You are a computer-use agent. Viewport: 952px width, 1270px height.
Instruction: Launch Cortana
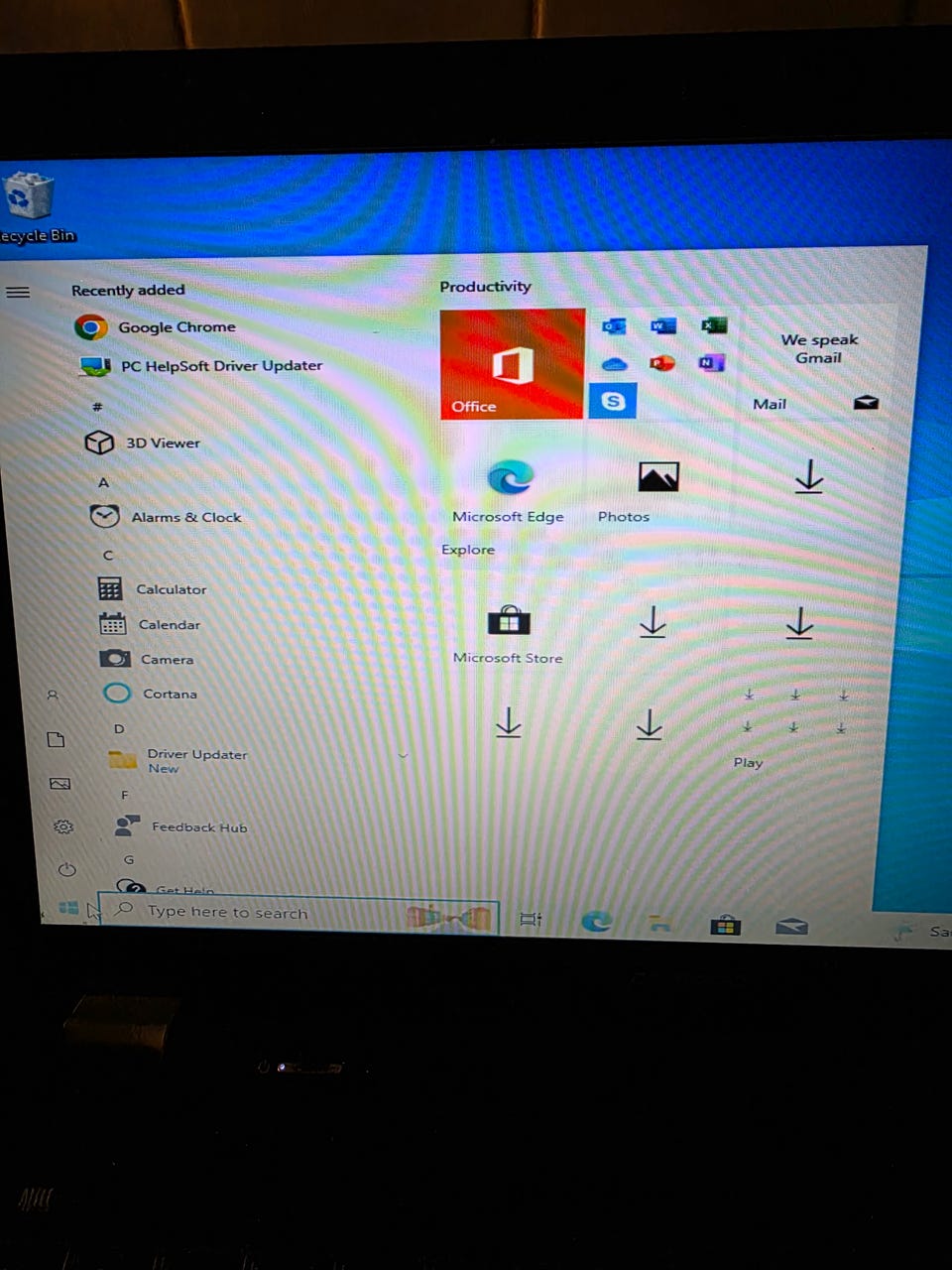[x=151, y=694]
